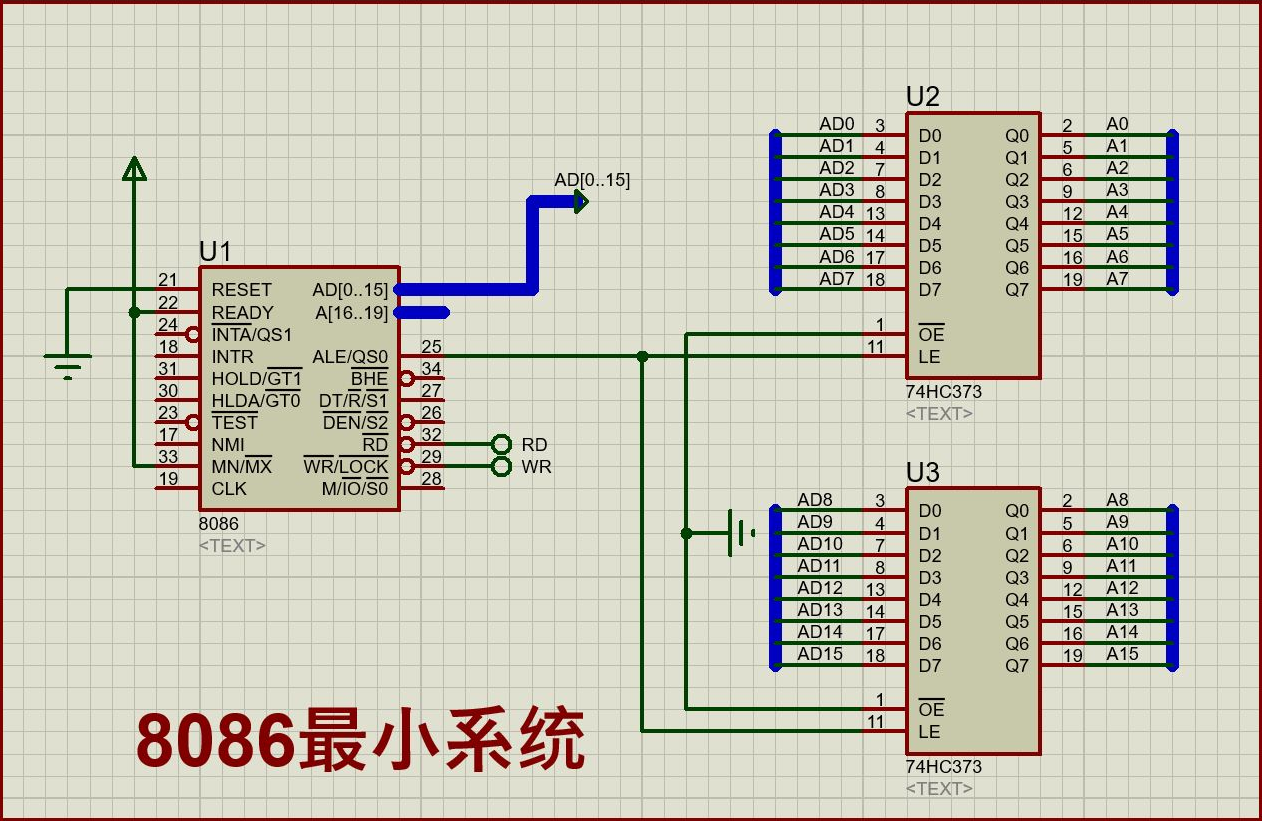Click the <TEXT> placeholder under the 8086
Screen dimensions: 1262x821
(232, 546)
